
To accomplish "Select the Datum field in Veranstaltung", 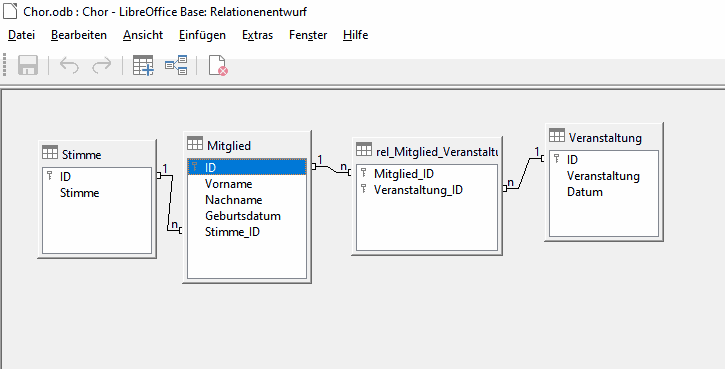I will click(603, 192).
